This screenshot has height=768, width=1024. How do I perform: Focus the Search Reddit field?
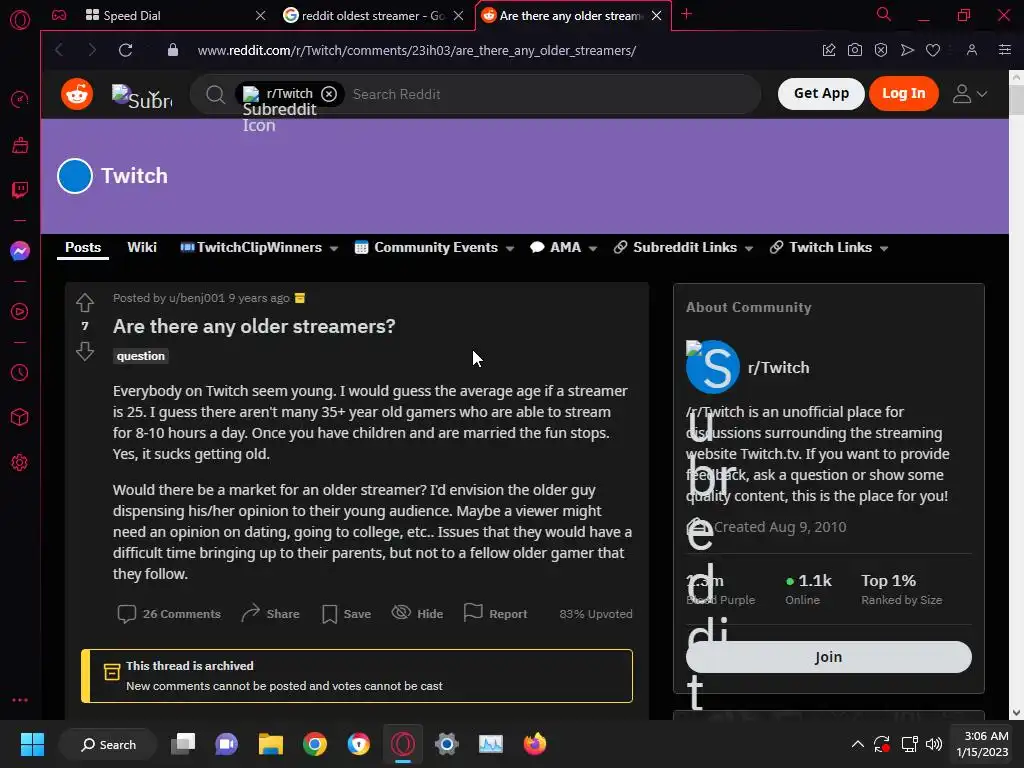552,94
